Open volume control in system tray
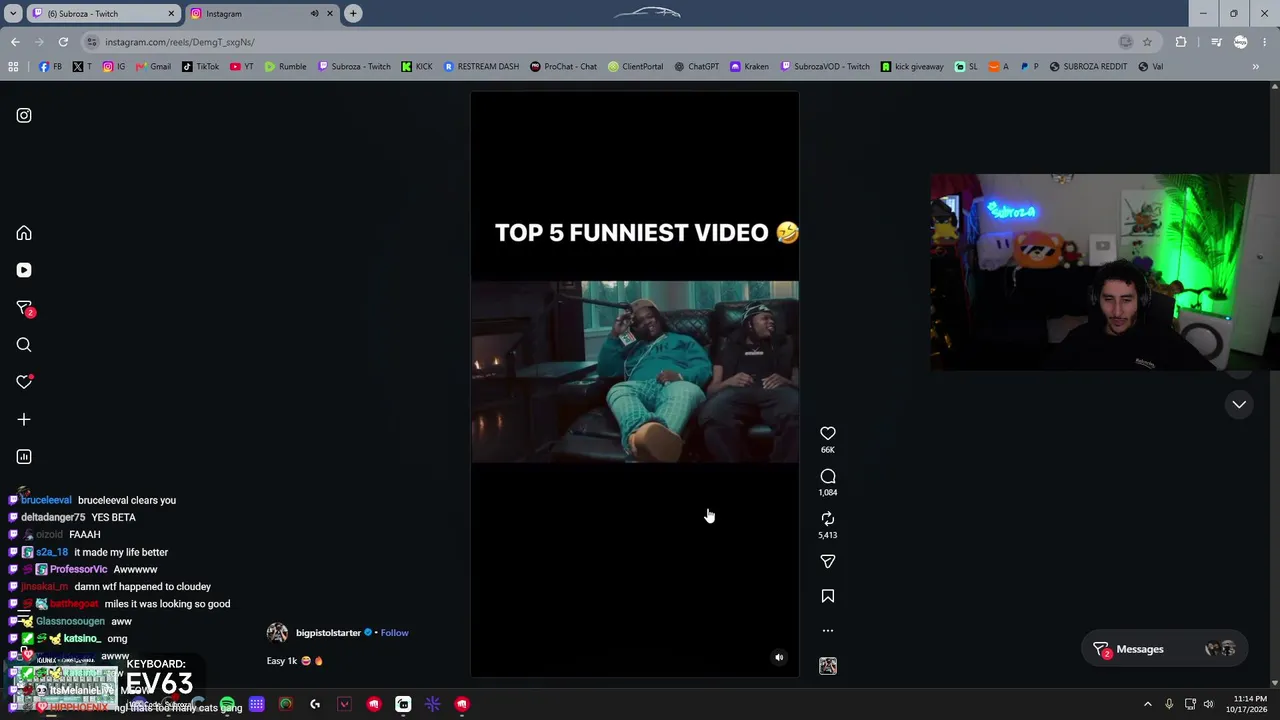Screen dimensions: 1280x720 point(1208,704)
